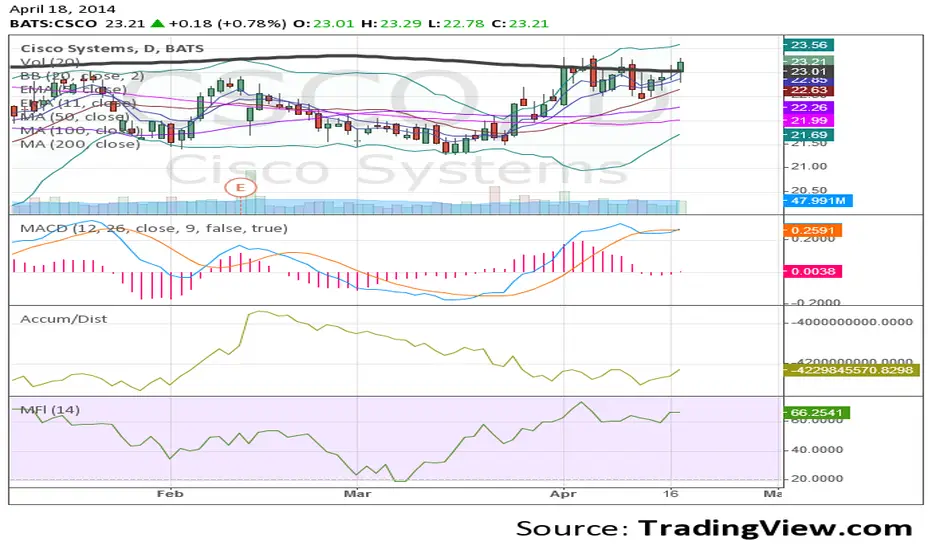Click the 0.0038 histogram value label
Screen dimensions: 932x550
[813, 271]
